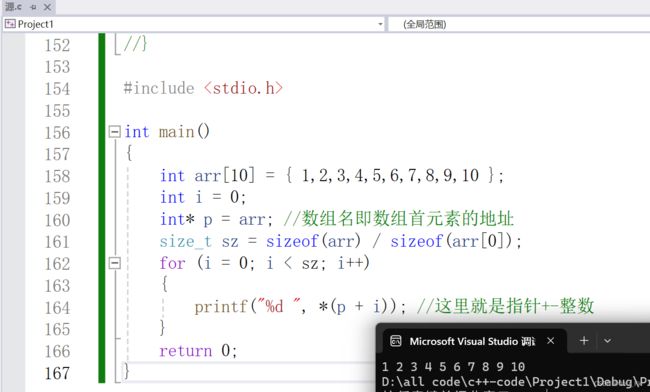The image size is (650, 392).
Task: Click the arr[10] array initialization line
Action: click(x=332, y=176)
